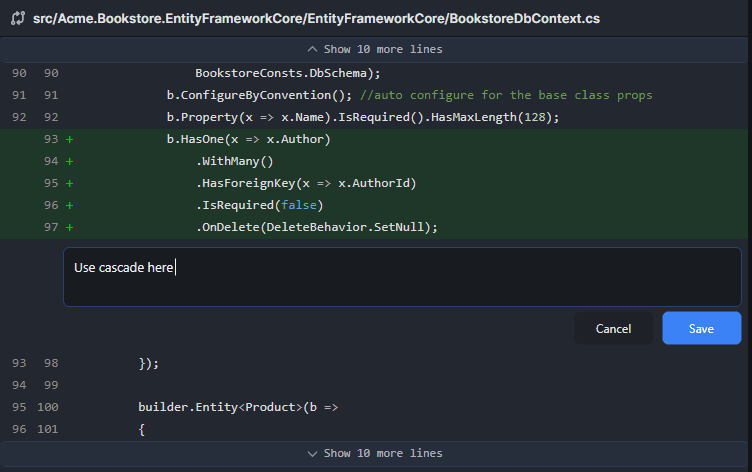Click the closing }); on new line 98
Image resolution: width=752 pixels, height=472 pixels.
149,364
